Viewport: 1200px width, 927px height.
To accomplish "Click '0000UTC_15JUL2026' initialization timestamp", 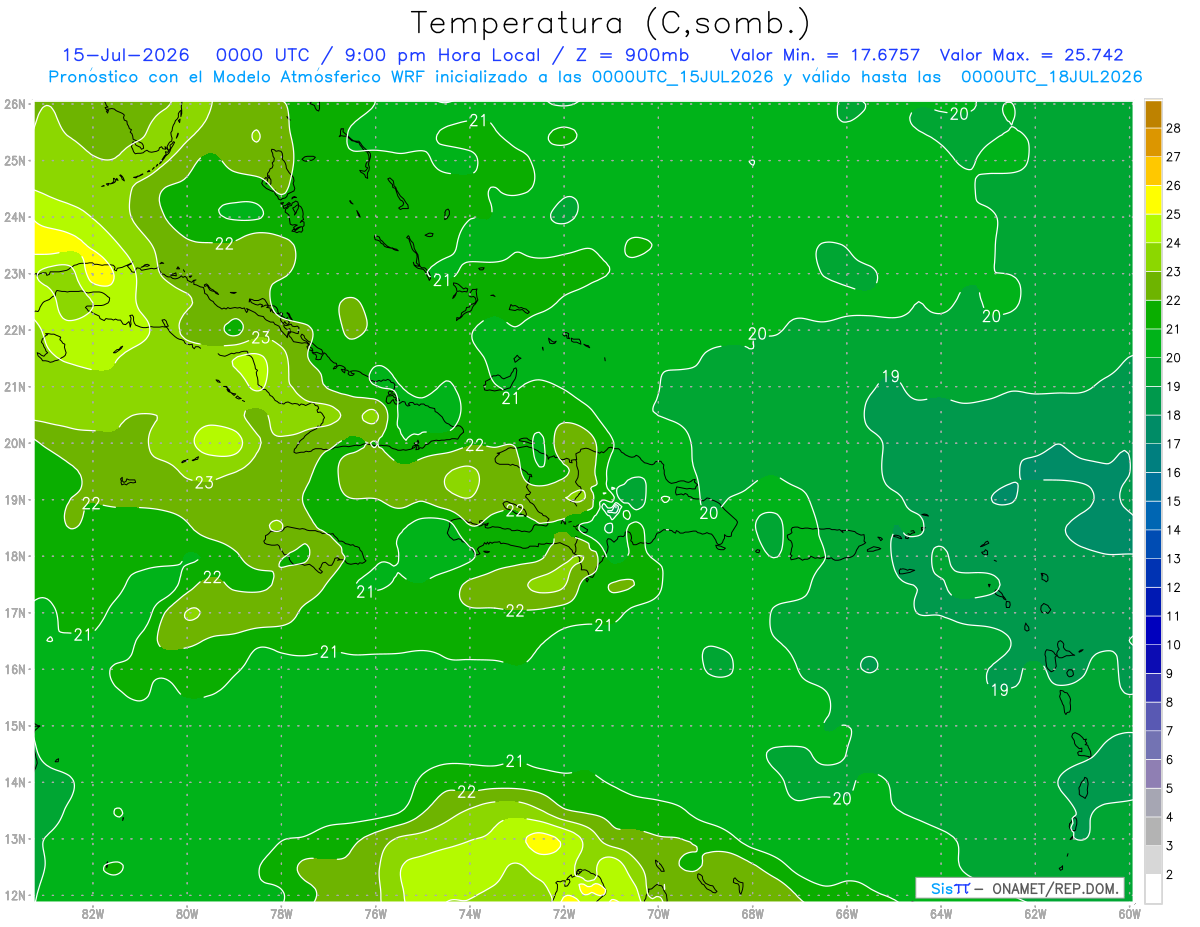I will coord(682,76).
